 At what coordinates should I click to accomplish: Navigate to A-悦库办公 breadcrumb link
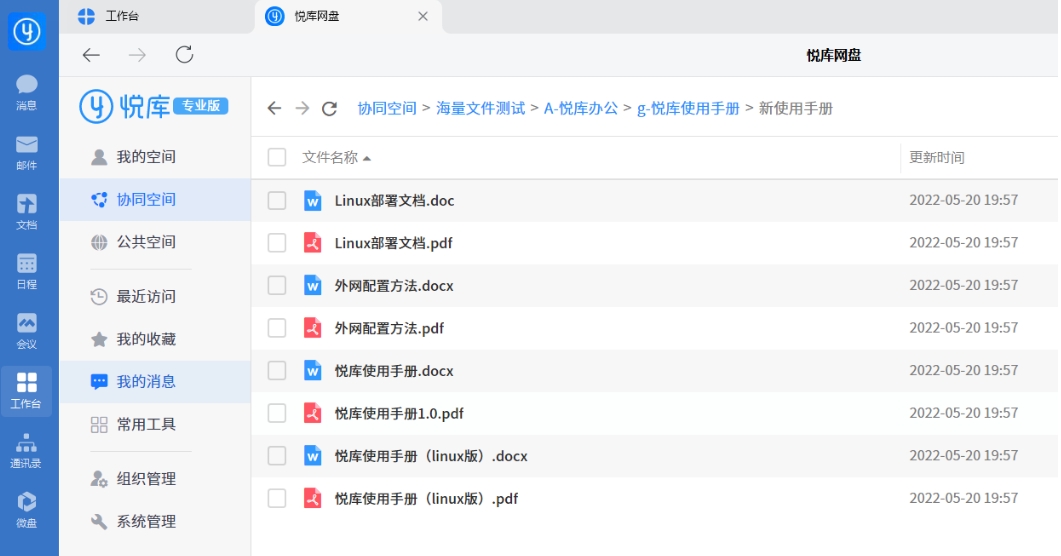(580, 108)
